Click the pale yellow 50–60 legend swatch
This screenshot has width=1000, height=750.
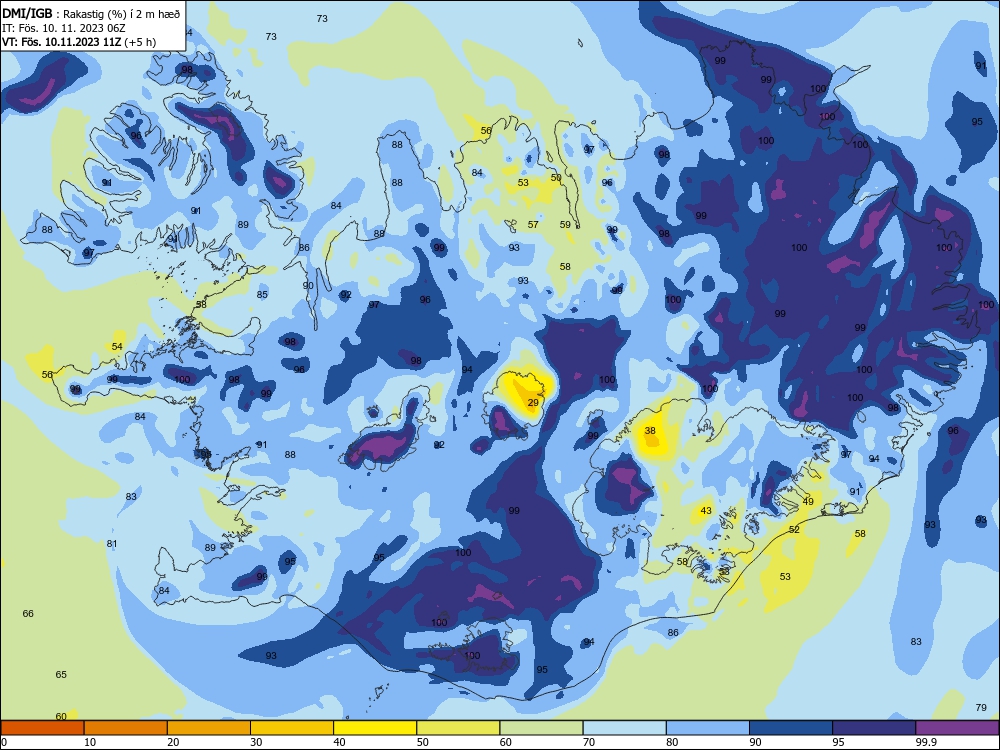(458, 728)
